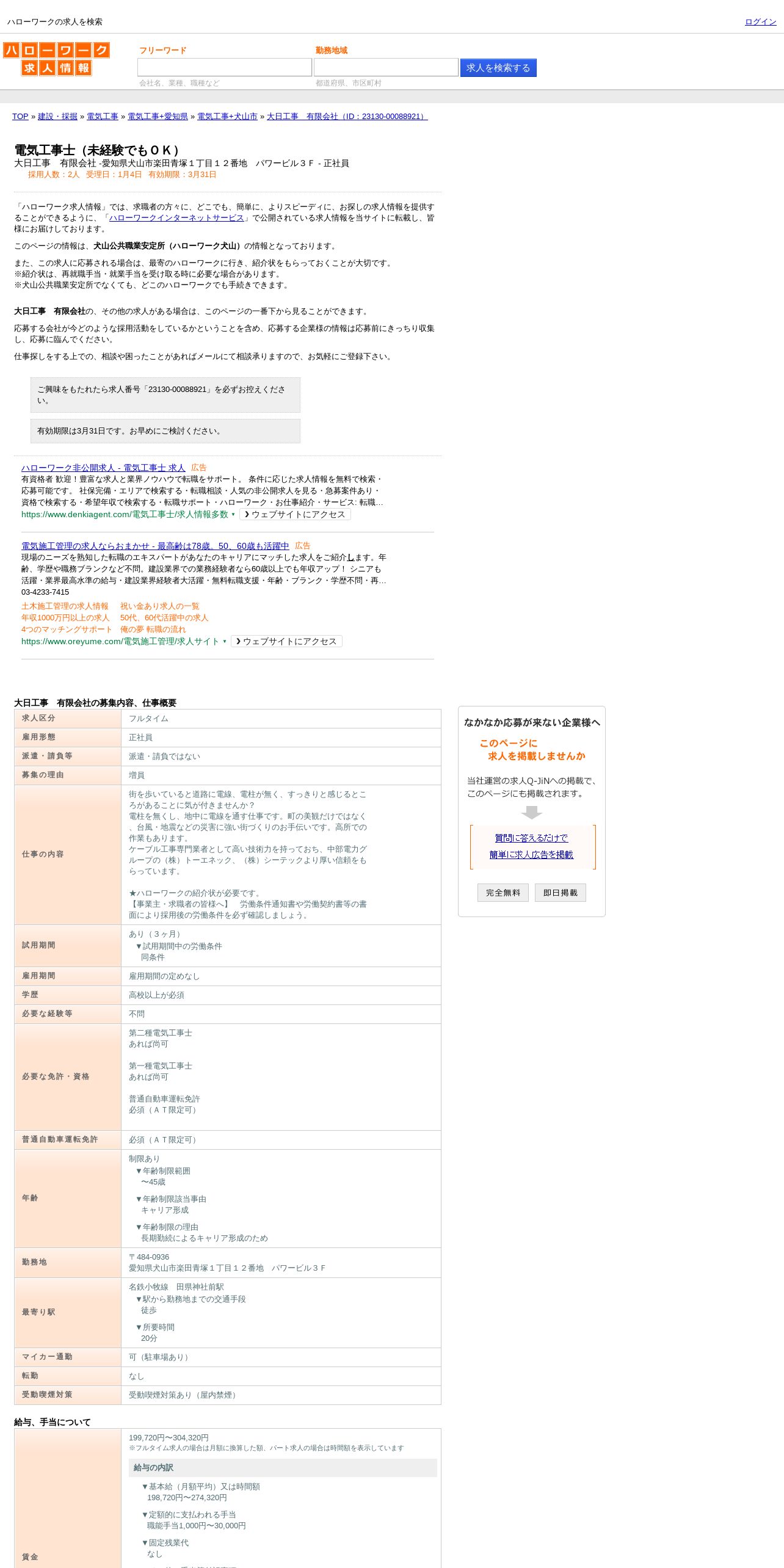Click the 採用人数:2人 orange text

point(54,175)
